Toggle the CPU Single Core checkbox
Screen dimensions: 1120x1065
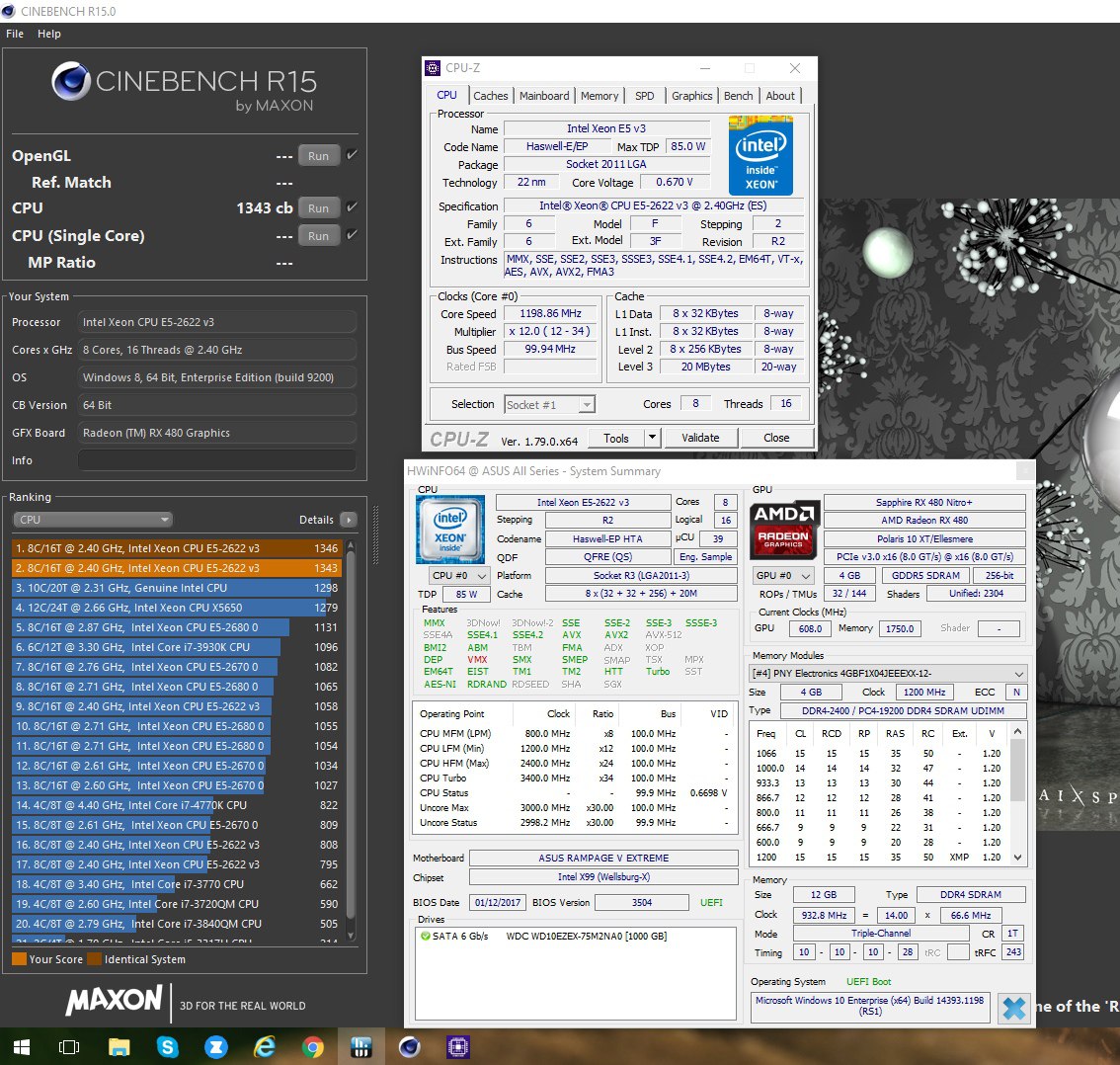352,234
